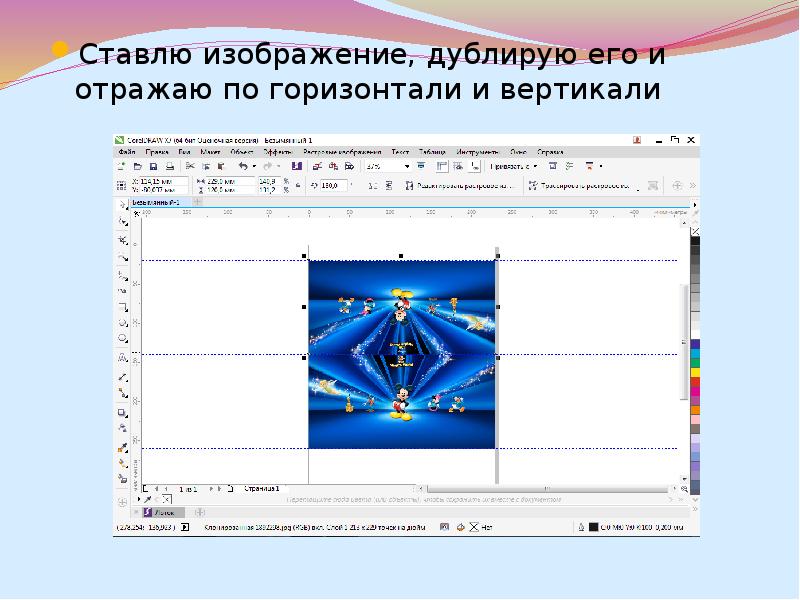The height and width of the screenshot is (600, 800).
Task: Select the Zoom tool in toolbox
Action: 123,257
